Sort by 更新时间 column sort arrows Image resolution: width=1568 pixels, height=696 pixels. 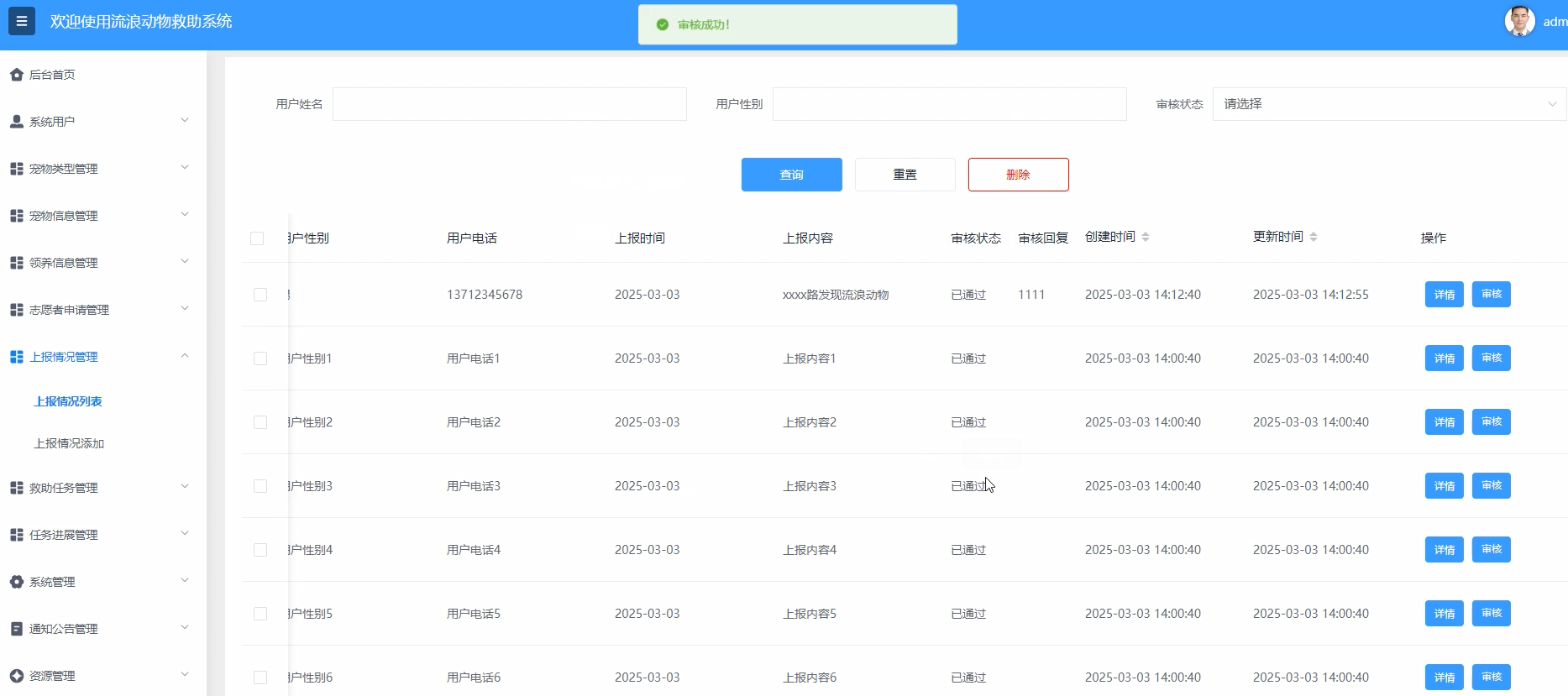point(1314,237)
